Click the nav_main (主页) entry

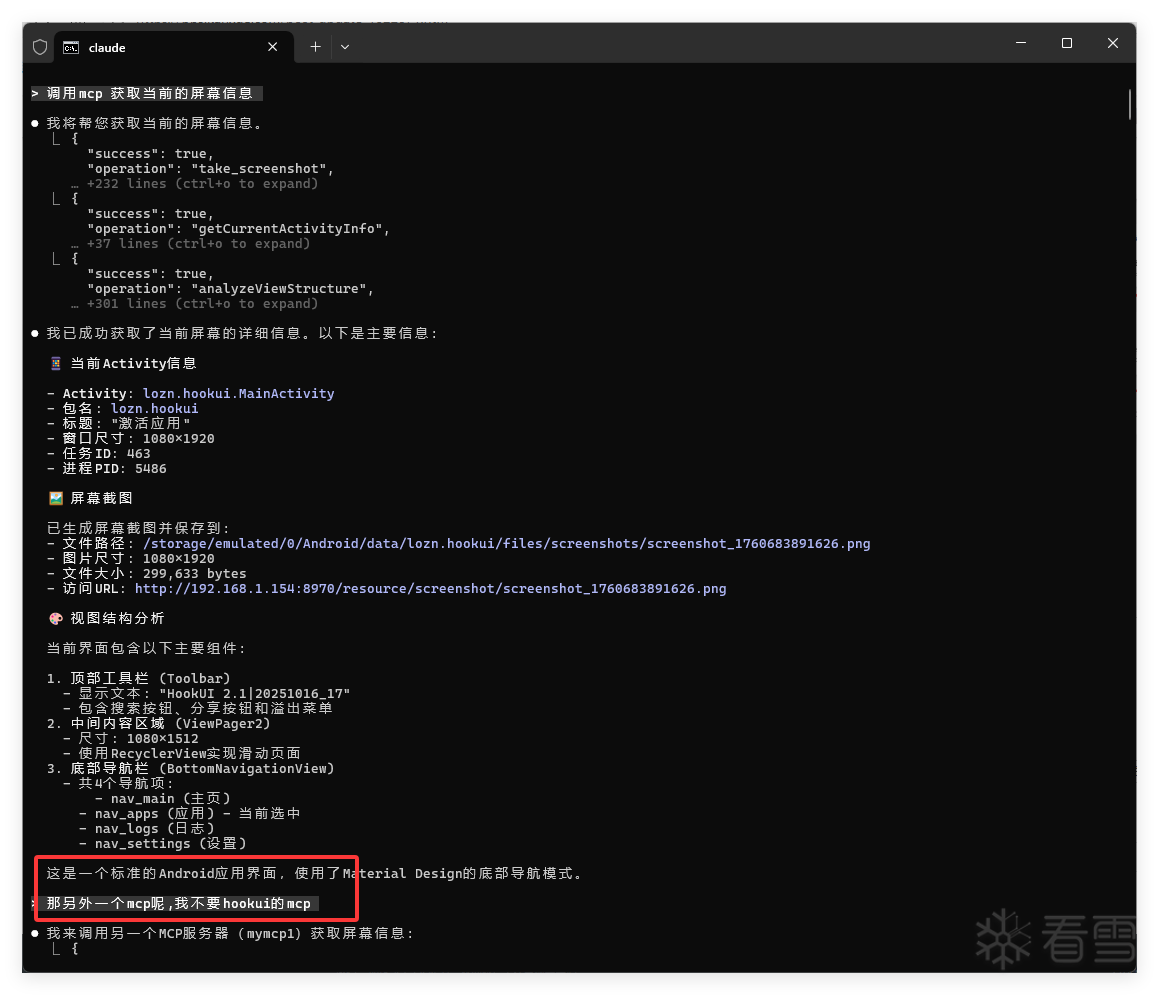(163, 798)
